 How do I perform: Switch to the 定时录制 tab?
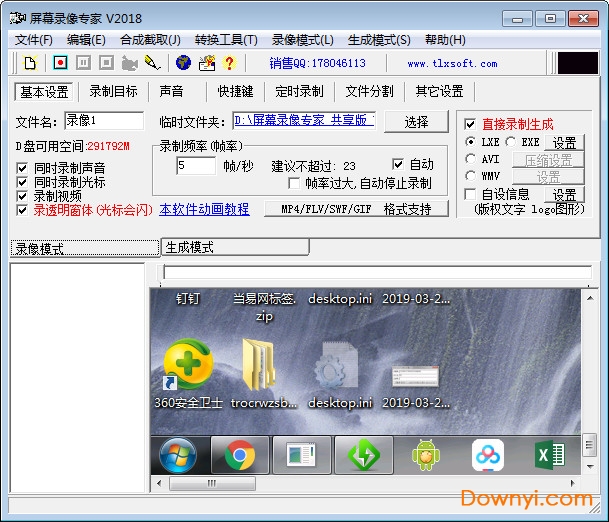click(x=299, y=91)
